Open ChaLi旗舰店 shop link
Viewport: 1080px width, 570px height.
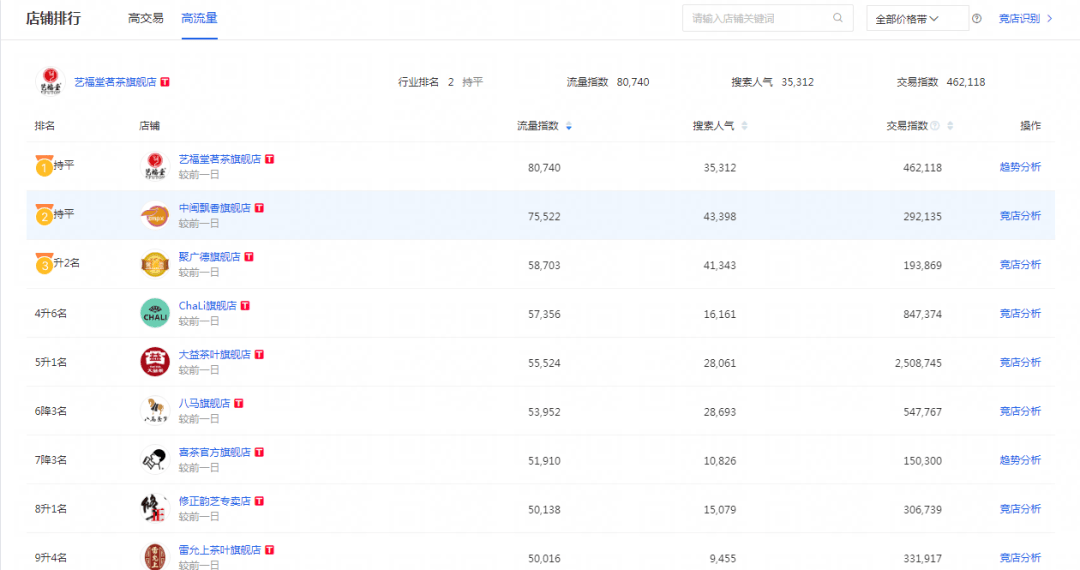tap(207, 306)
